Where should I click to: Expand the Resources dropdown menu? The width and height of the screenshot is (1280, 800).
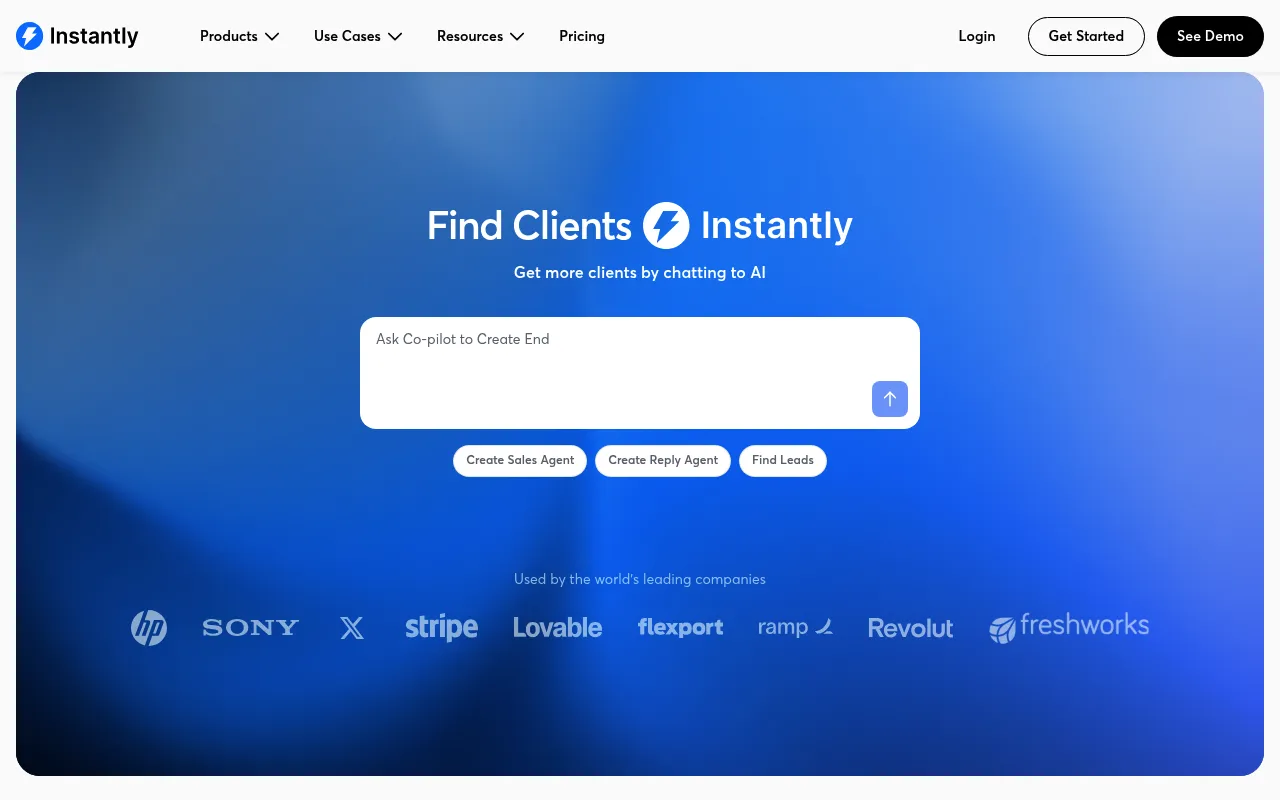pyautogui.click(x=481, y=36)
